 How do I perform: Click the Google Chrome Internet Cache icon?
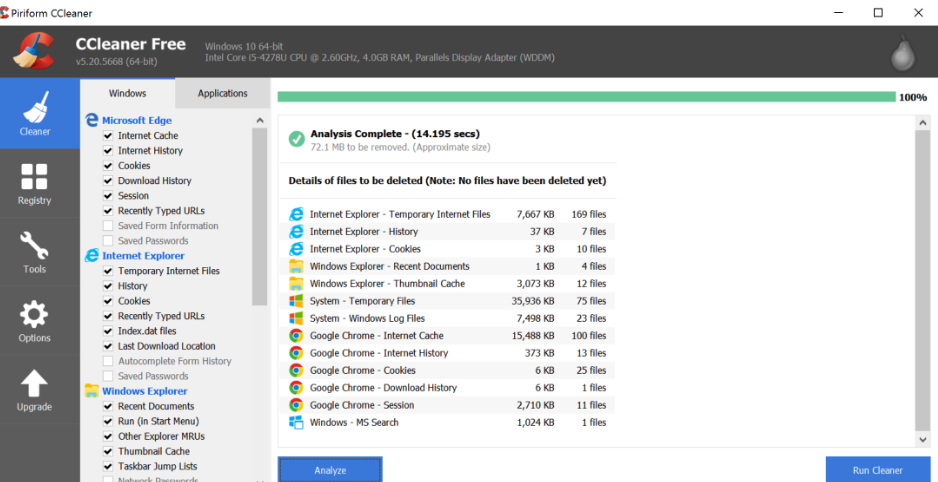[x=296, y=336]
